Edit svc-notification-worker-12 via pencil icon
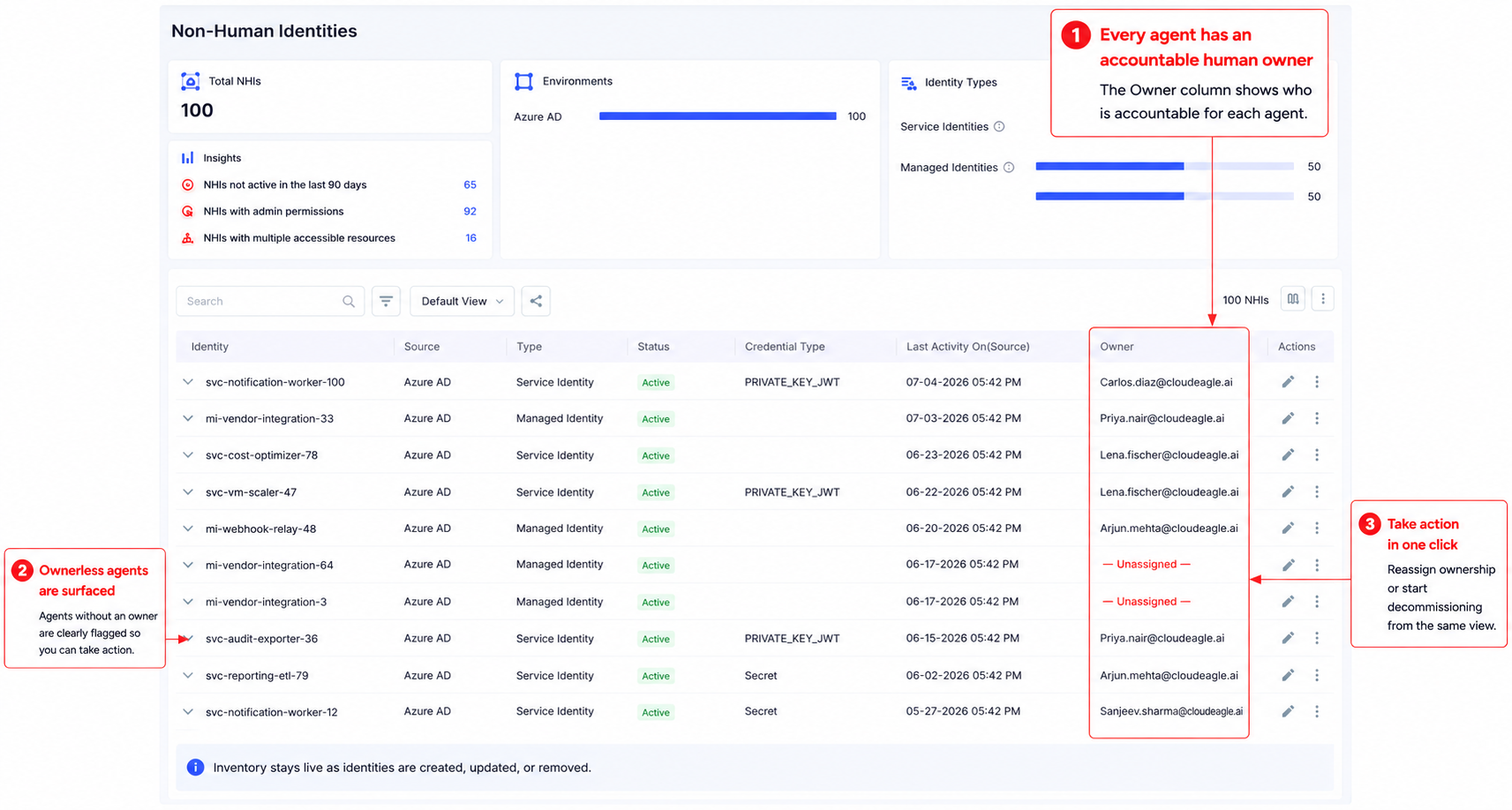Viewport: 1512px width, 810px height. (1288, 711)
